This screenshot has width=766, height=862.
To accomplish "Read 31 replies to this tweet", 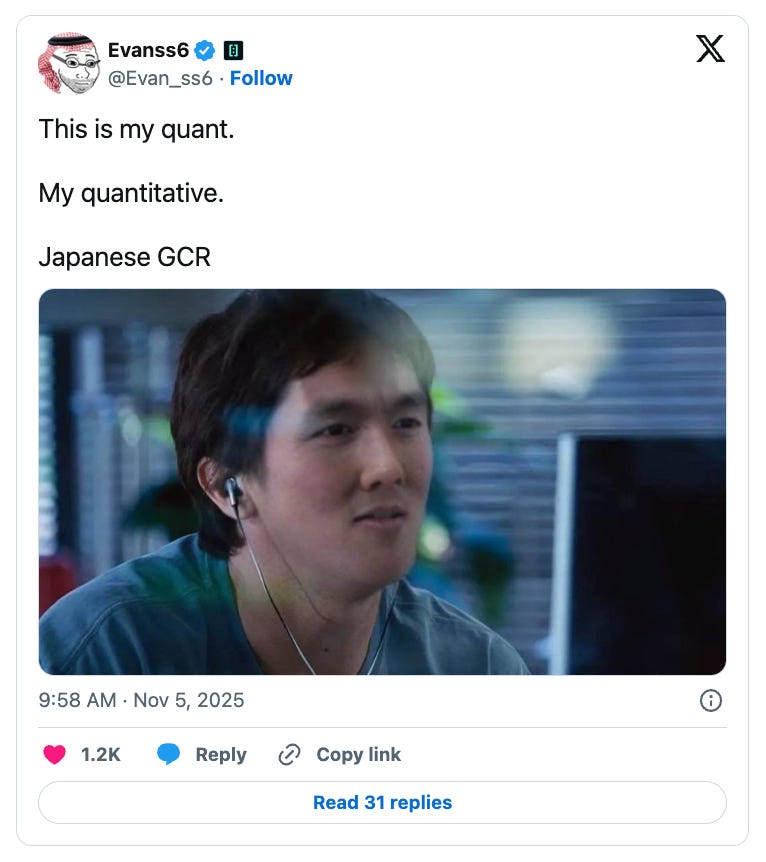I will [x=382, y=802].
